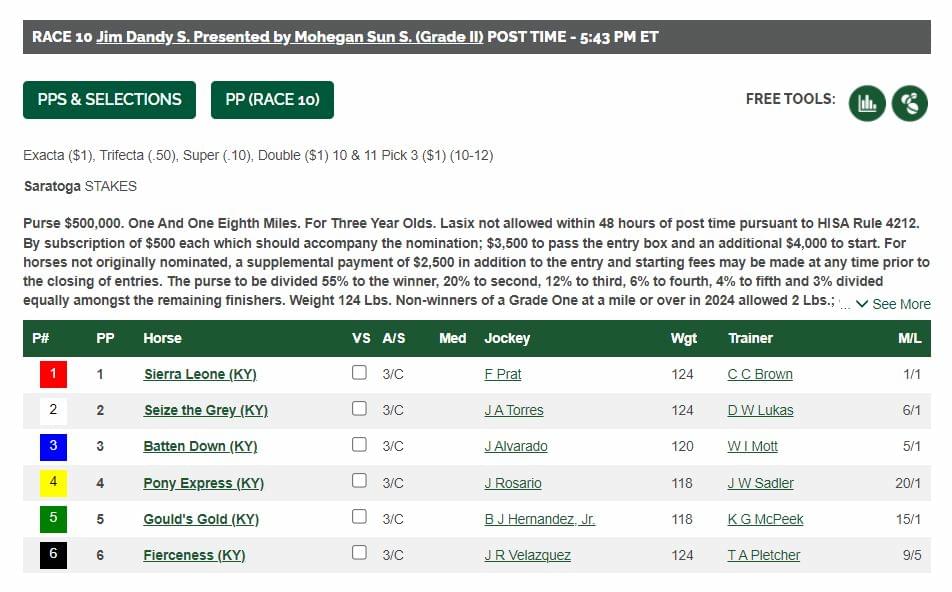
Task: Enable the VS checkbox for Pony Express
Action: tap(359, 480)
